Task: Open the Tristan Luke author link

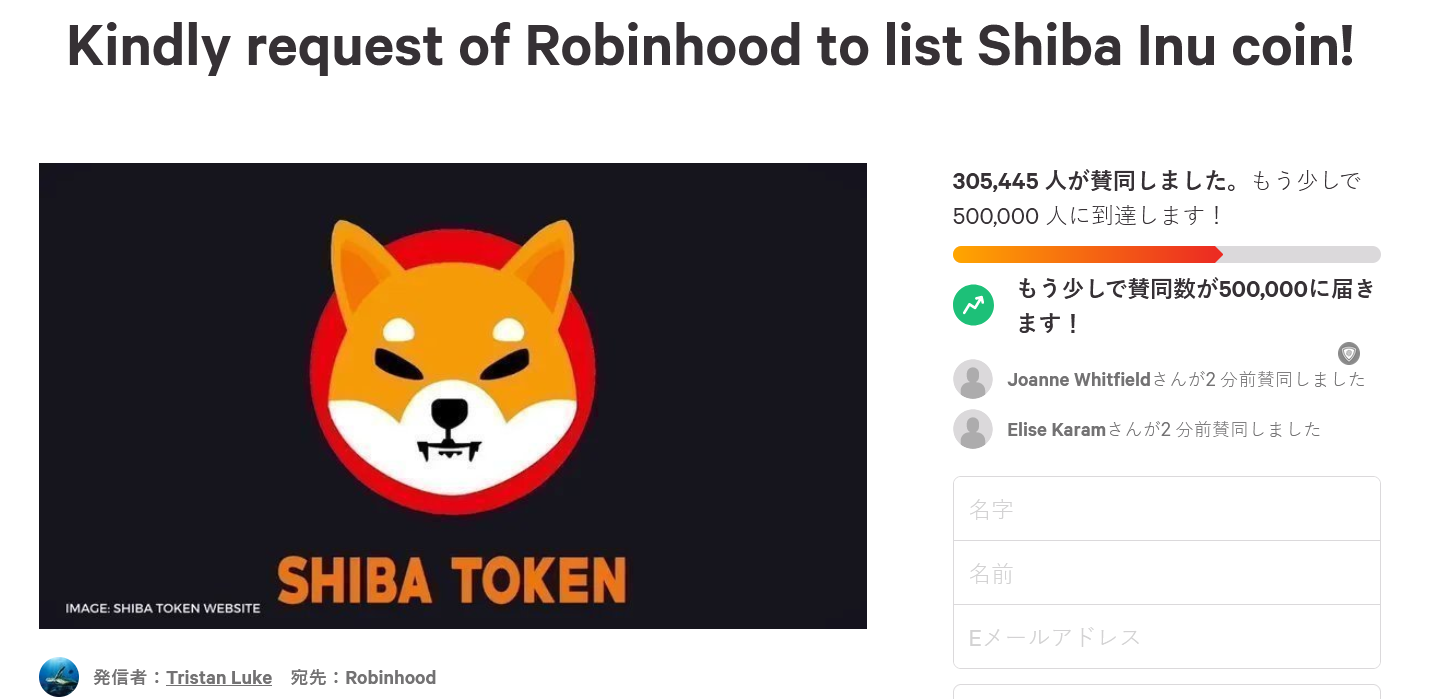Action: coord(219,678)
